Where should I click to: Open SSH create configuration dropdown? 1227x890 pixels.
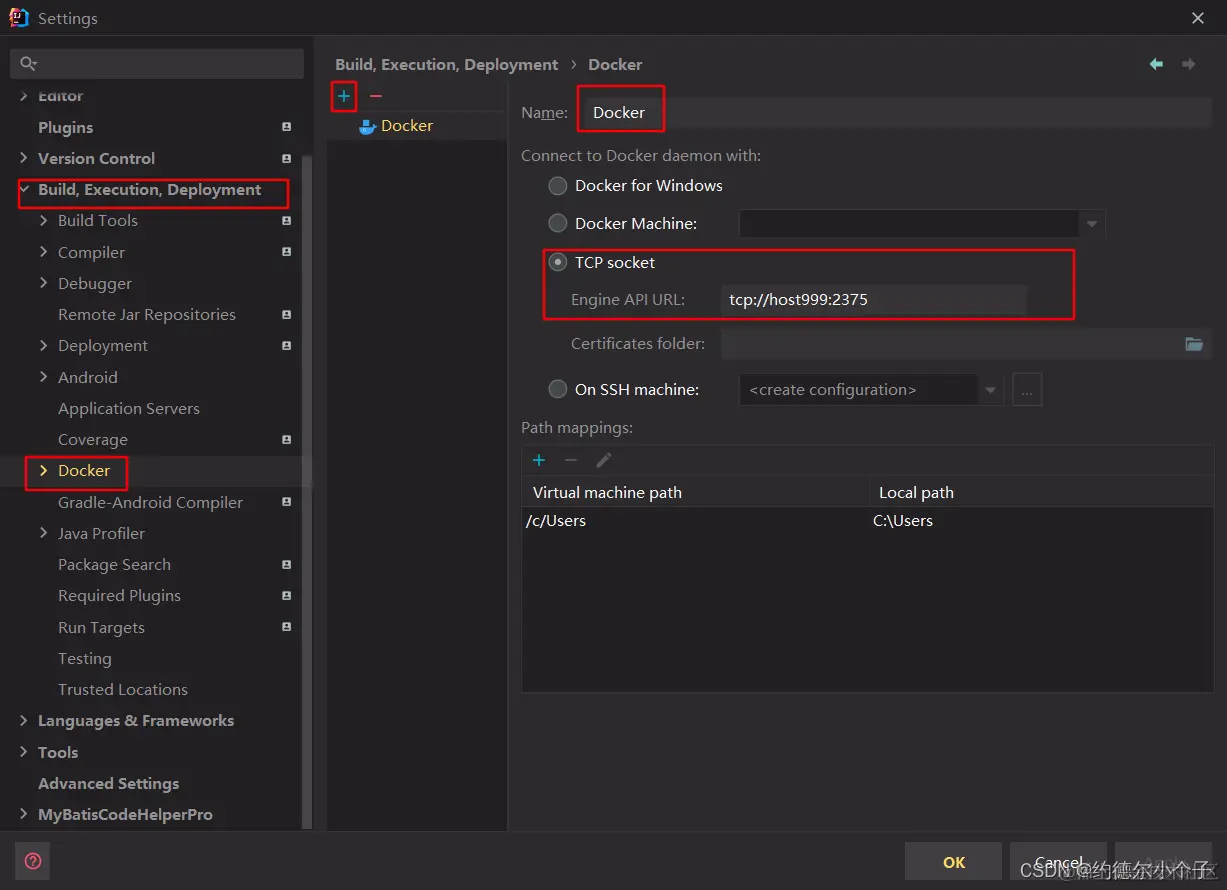click(x=990, y=390)
